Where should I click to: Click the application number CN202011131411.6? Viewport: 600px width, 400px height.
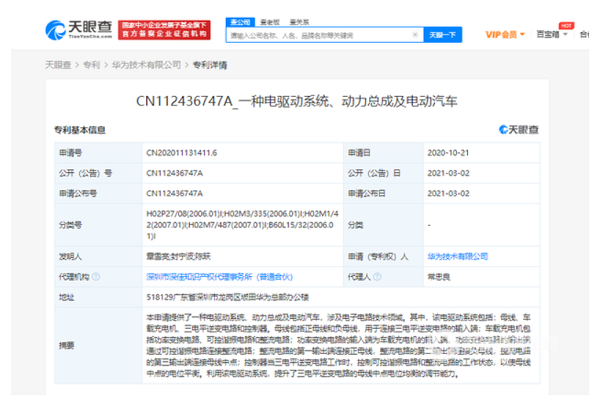coord(182,153)
